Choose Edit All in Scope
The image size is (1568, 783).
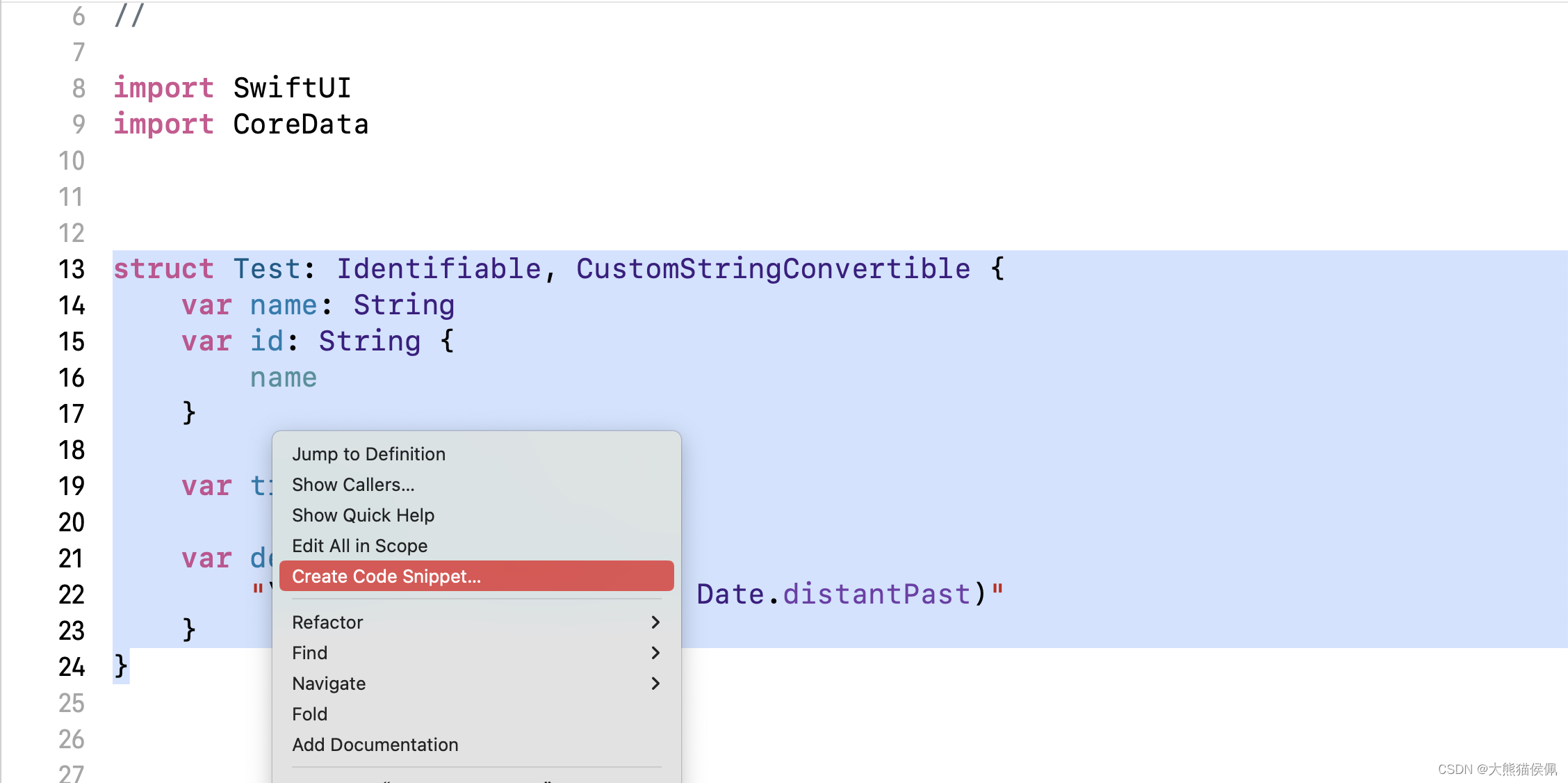[476, 546]
